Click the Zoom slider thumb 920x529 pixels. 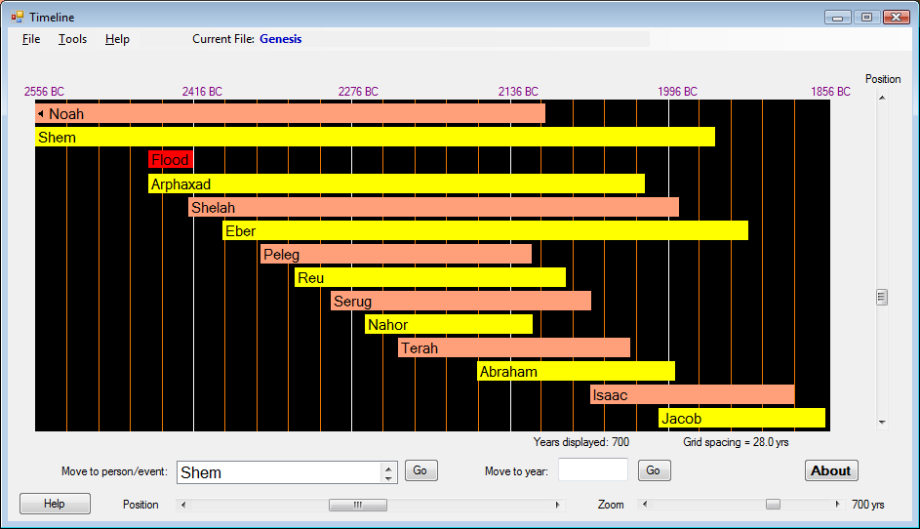coord(773,505)
